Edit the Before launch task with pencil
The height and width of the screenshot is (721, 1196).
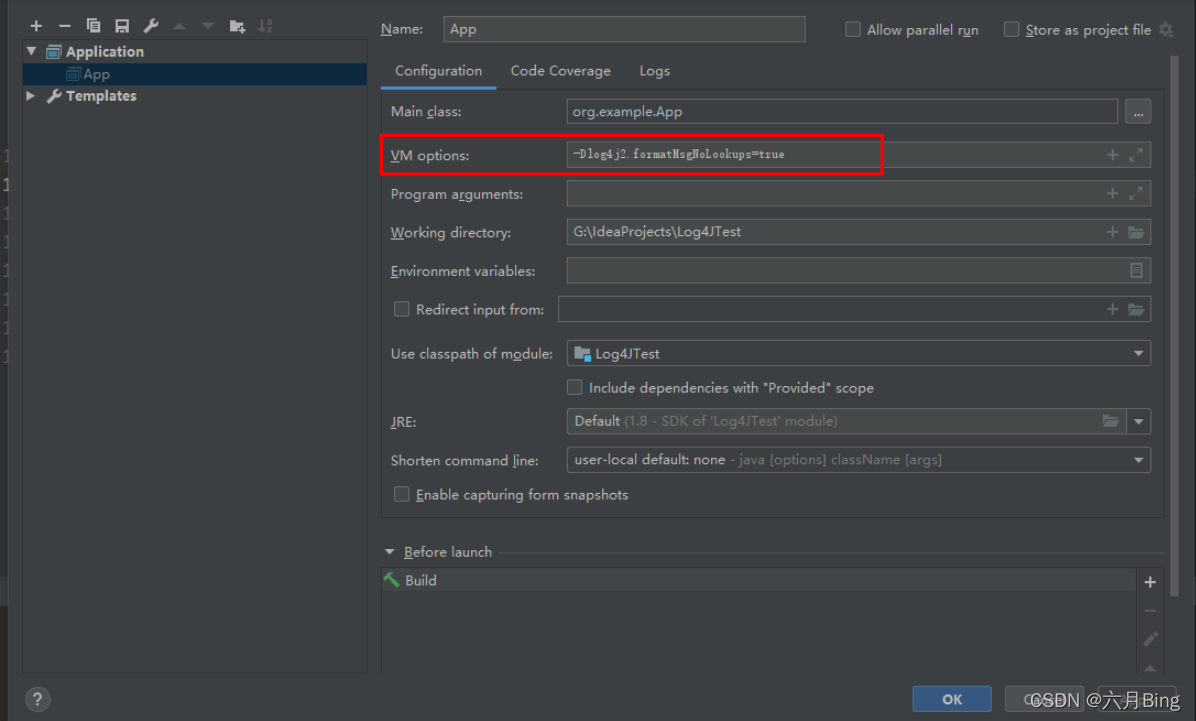coord(1150,639)
